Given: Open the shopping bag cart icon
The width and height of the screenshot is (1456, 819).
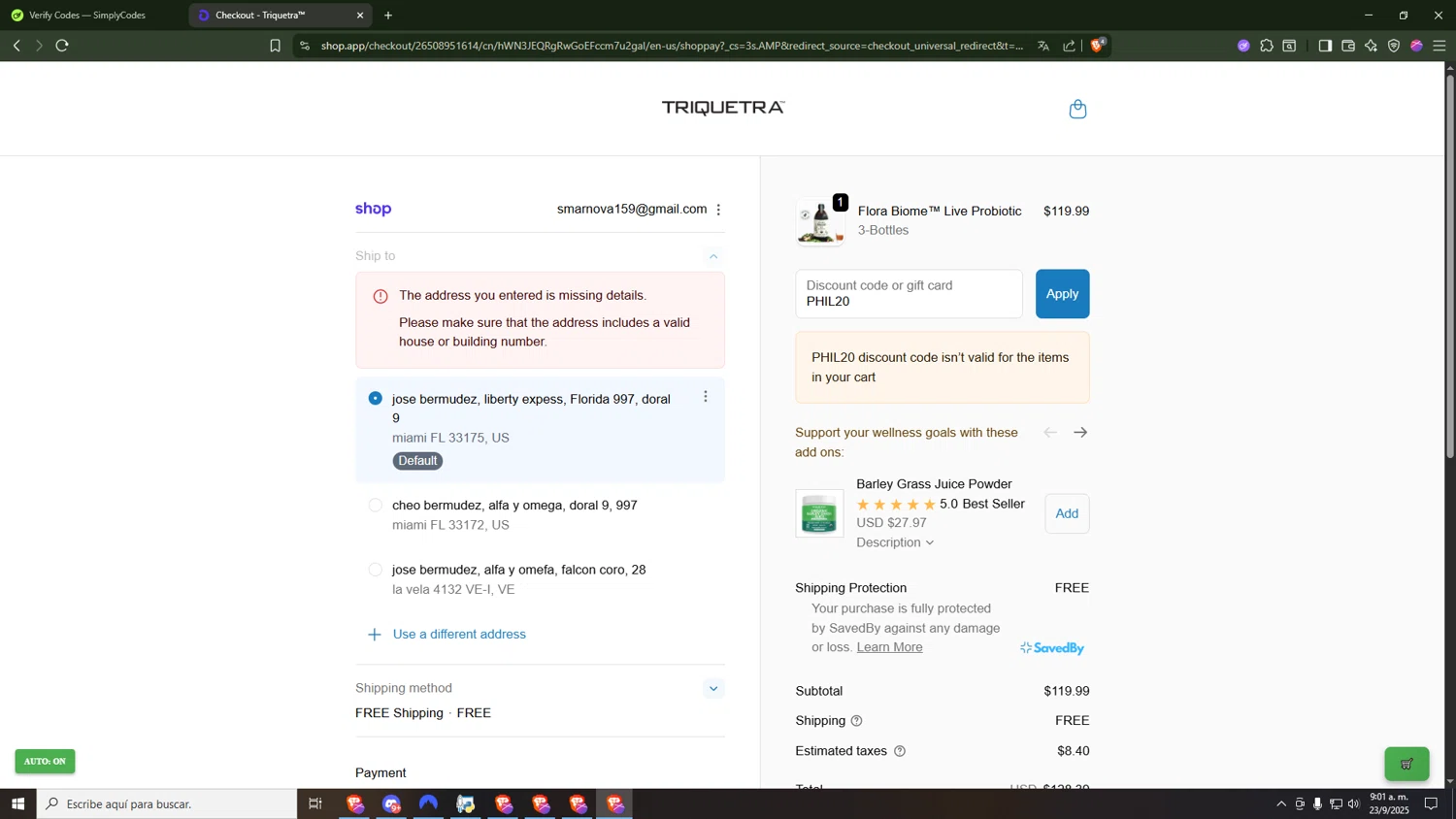Looking at the screenshot, I should [1077, 109].
